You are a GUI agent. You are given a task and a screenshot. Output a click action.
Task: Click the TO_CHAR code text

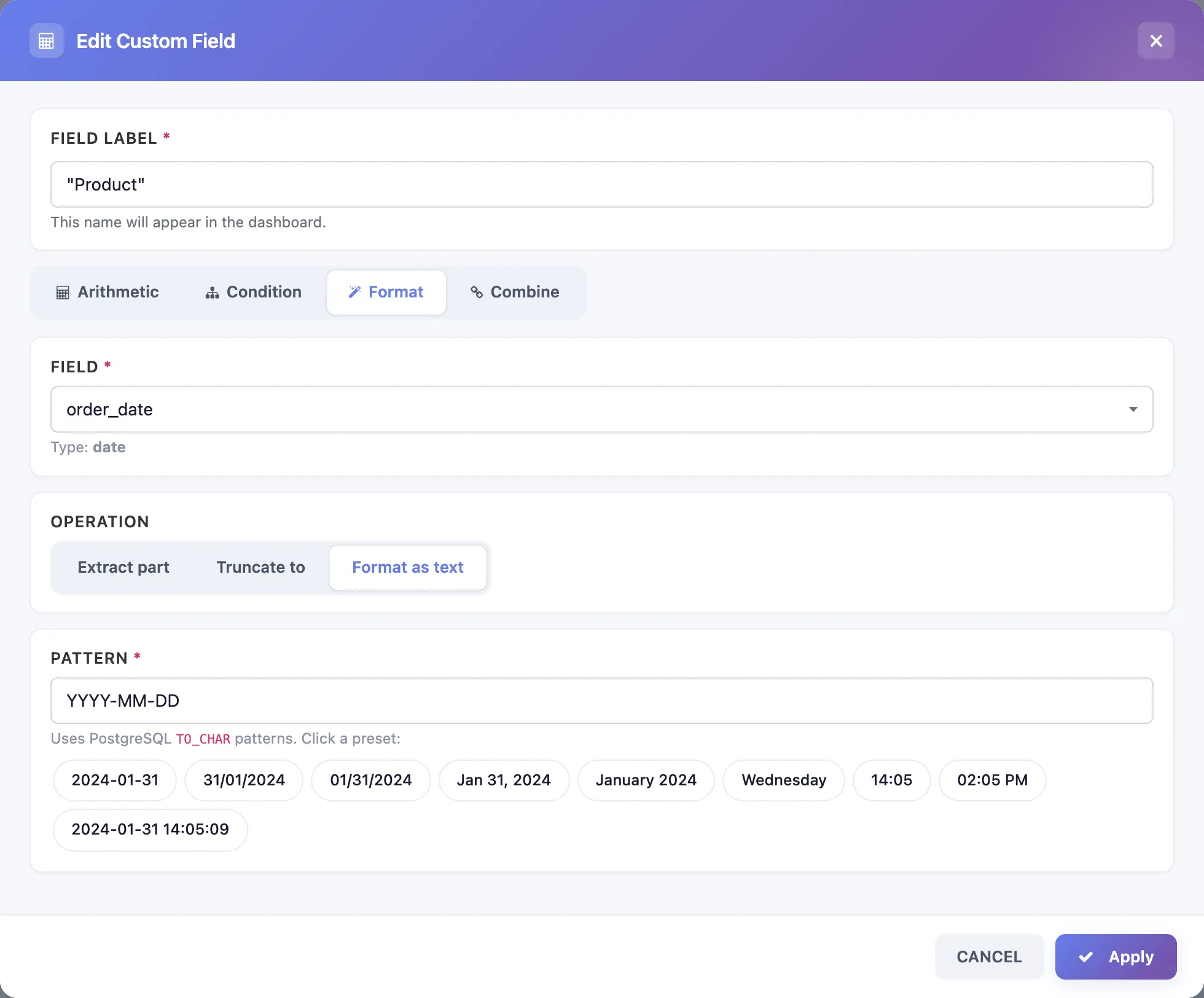(203, 739)
